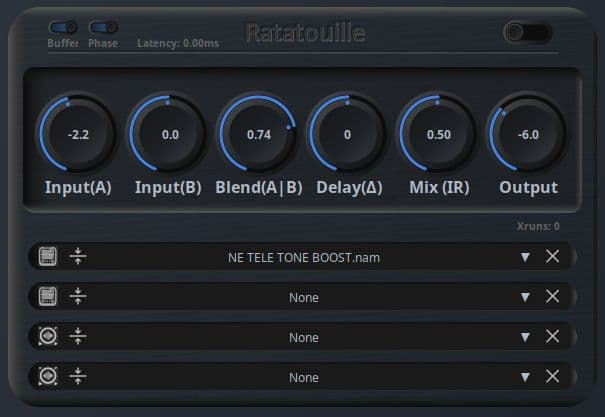This screenshot has width=605, height=417.
Task: Click the Blend(A|B) knob showing 0.74
Action: point(258,134)
